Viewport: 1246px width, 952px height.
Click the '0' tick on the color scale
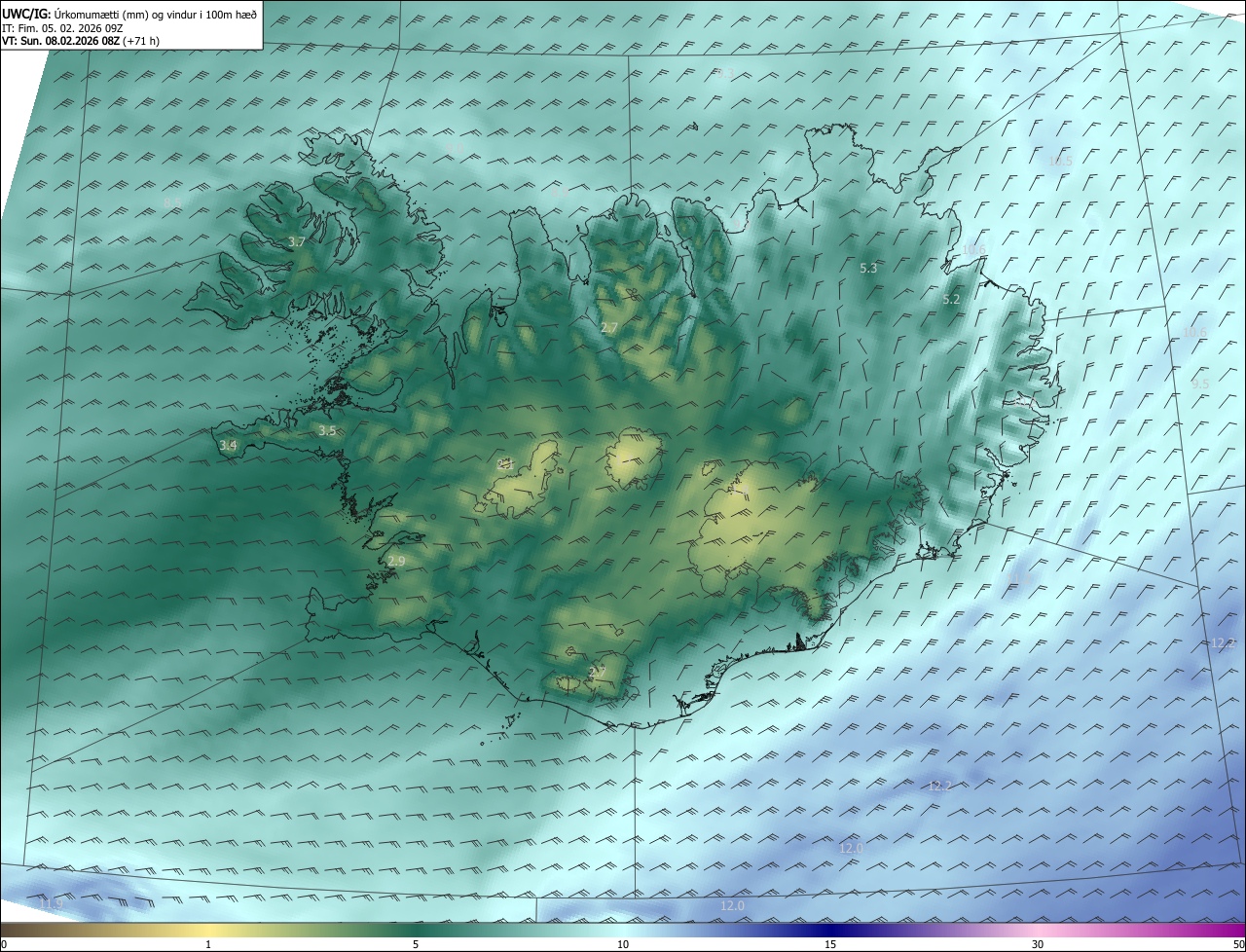(x=4, y=944)
